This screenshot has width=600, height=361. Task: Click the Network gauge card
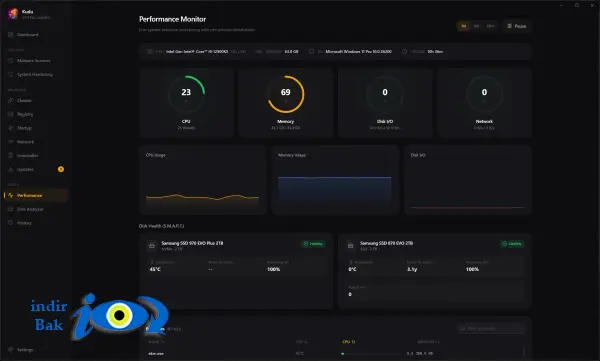click(x=484, y=103)
